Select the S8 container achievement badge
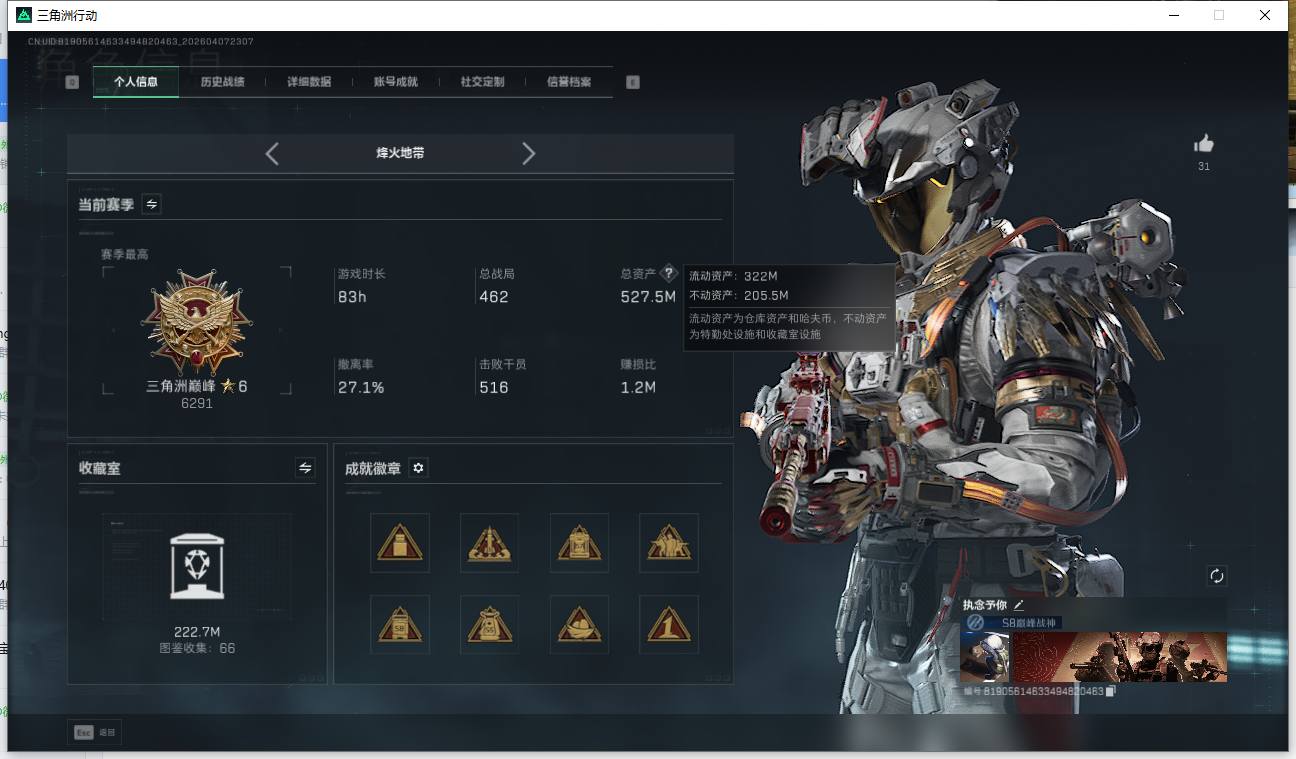The height and width of the screenshot is (759, 1296). tap(400, 625)
